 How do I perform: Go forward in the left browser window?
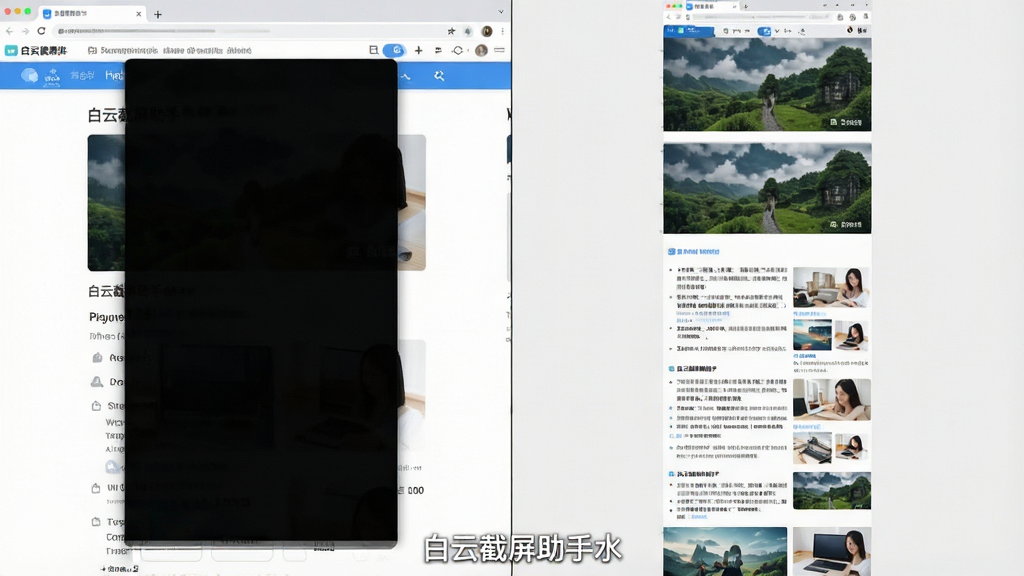(25, 31)
